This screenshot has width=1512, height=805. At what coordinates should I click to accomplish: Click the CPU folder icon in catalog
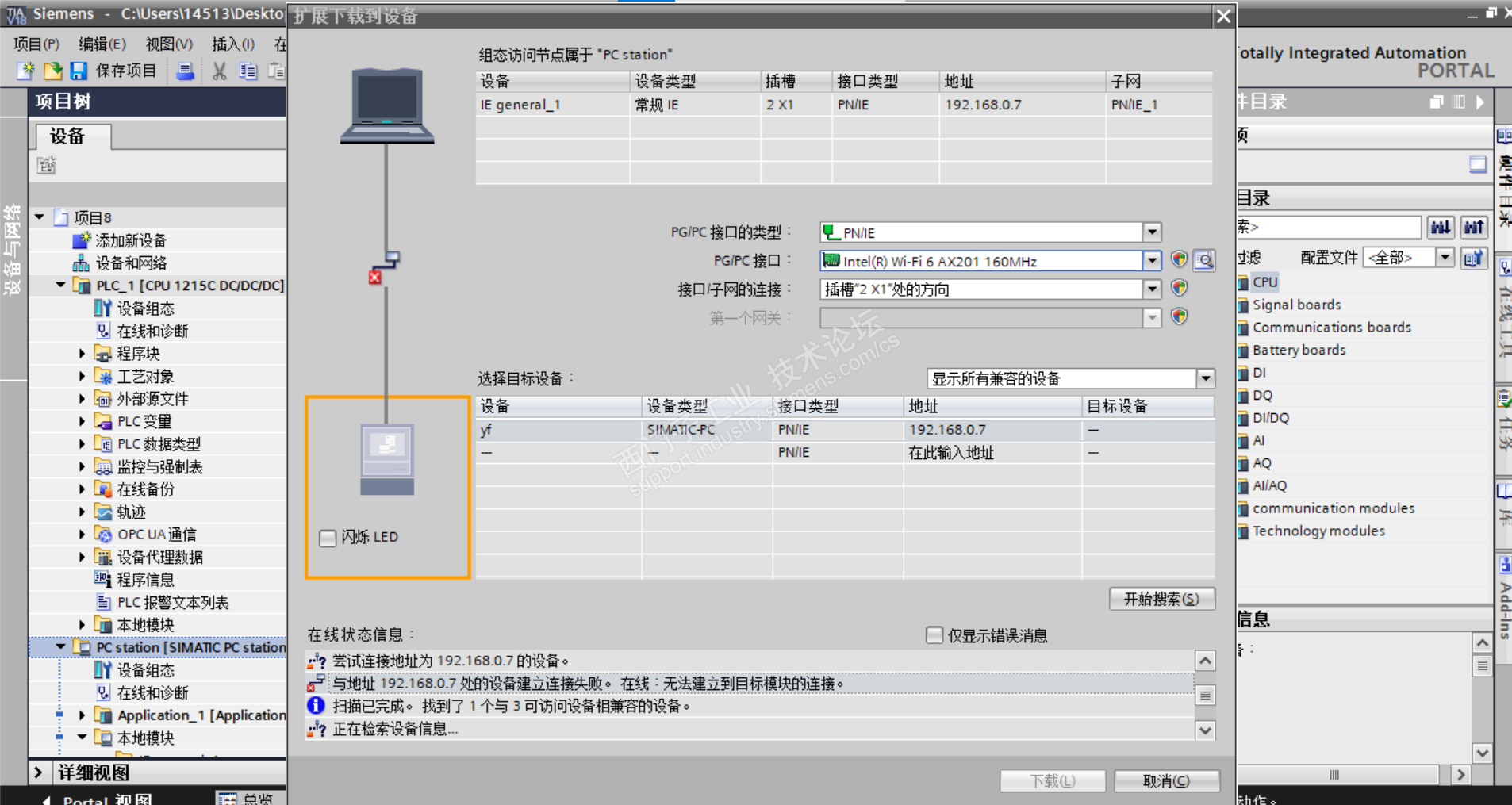click(1243, 282)
